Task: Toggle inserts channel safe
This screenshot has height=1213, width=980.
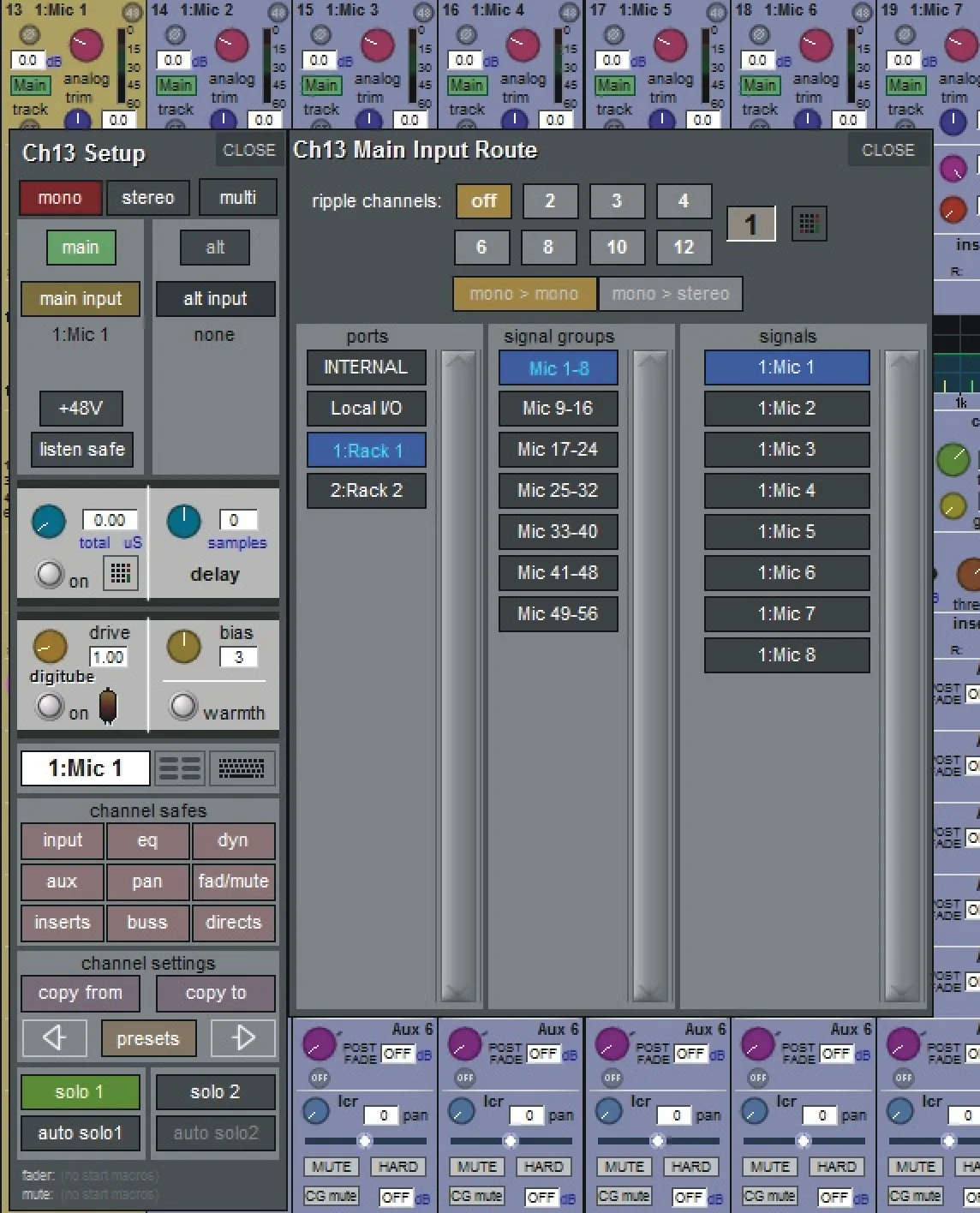Action: point(62,923)
